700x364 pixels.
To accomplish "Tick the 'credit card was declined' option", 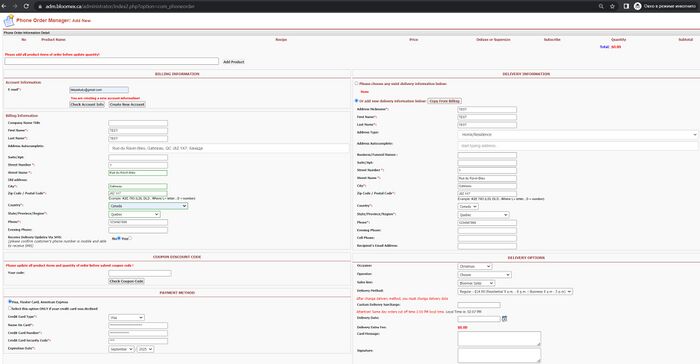I will coord(10,308).
